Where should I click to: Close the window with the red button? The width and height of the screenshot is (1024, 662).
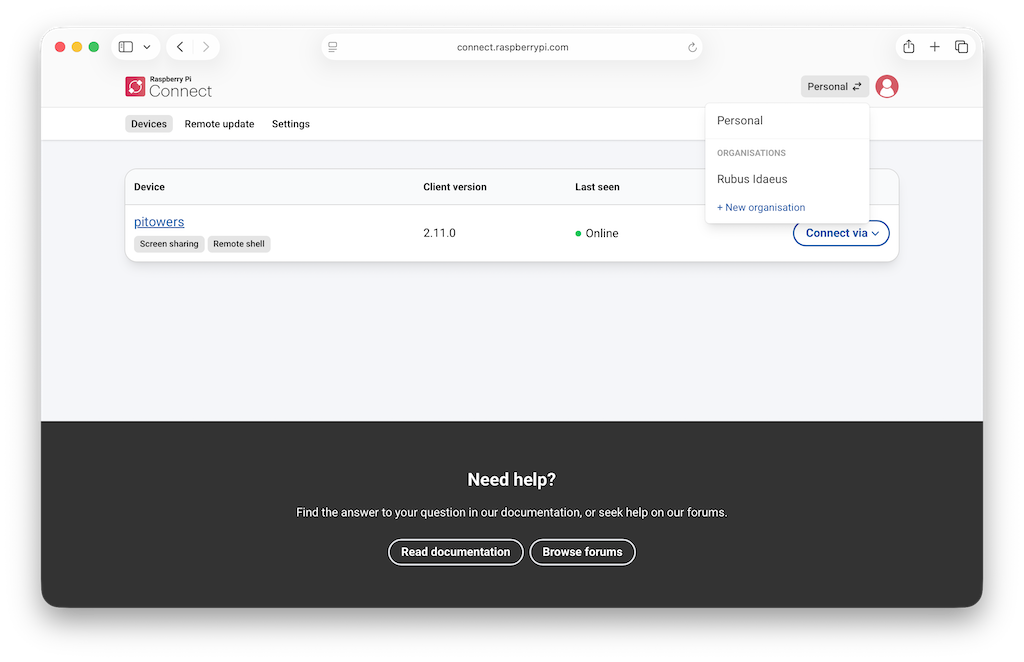(x=60, y=47)
